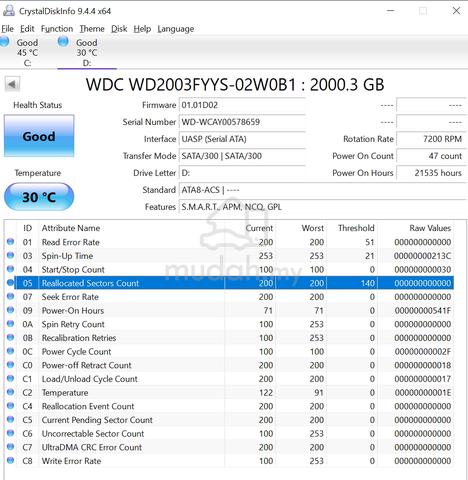
Task: Go to previous disk with left arrow
Action: pos(12,84)
